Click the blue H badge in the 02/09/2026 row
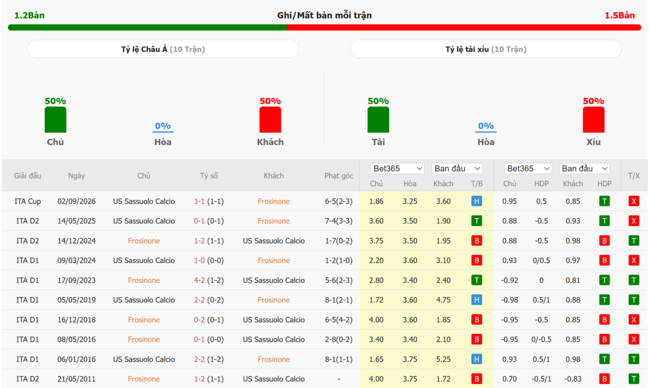 (x=476, y=201)
